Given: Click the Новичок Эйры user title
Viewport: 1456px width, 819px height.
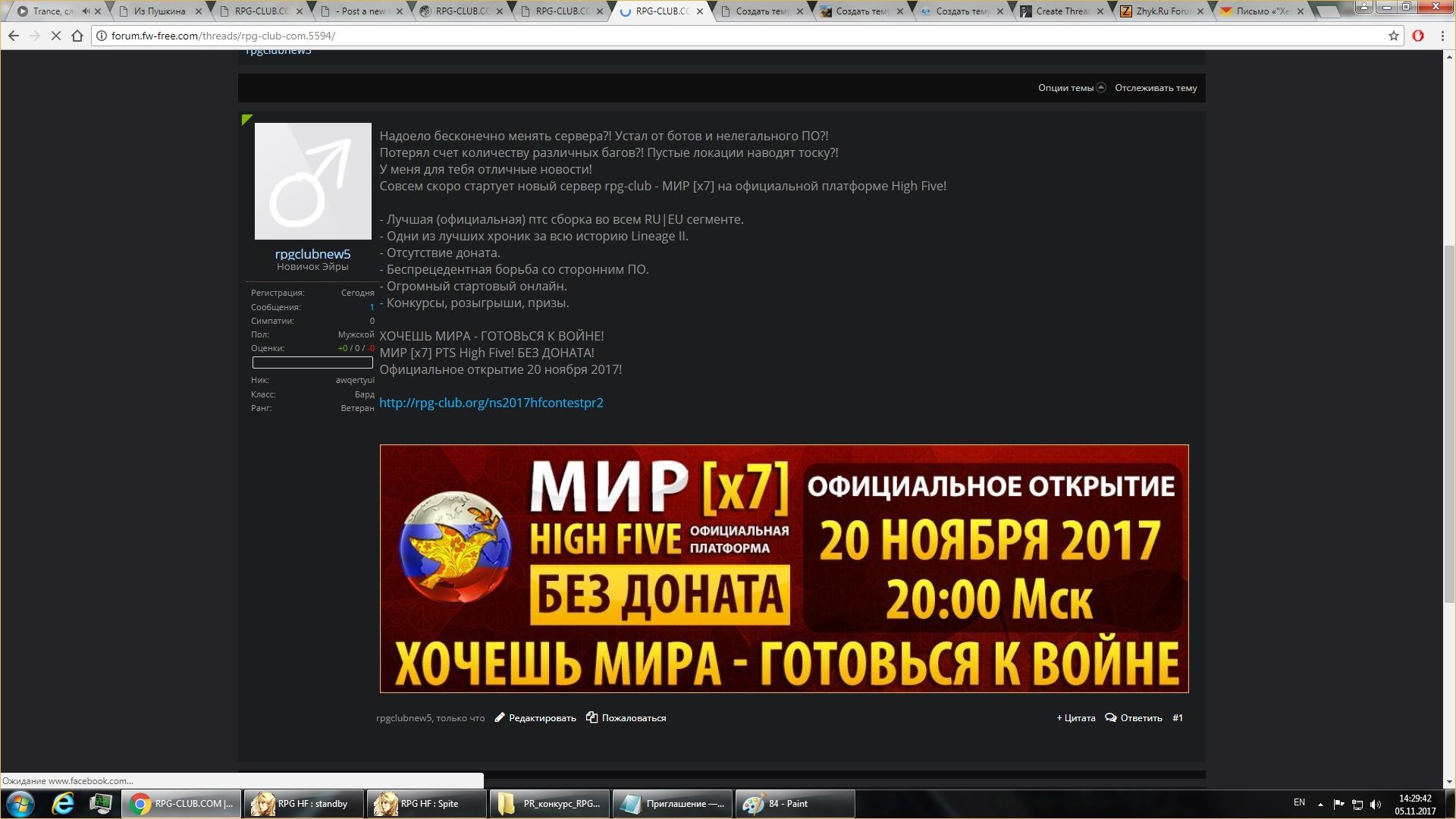Looking at the screenshot, I should click(x=312, y=267).
